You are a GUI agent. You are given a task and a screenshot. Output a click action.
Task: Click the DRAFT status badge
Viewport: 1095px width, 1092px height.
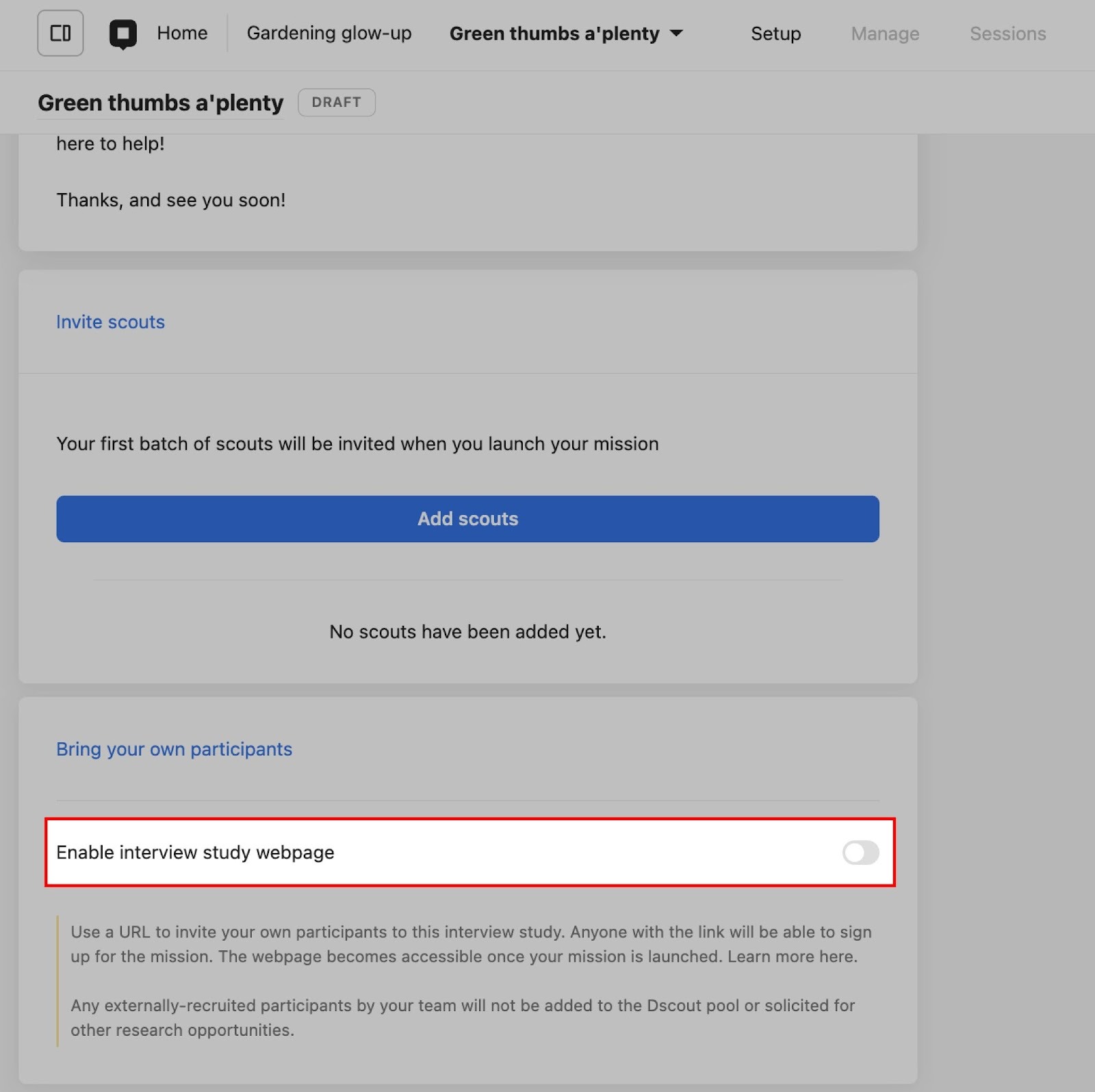(x=336, y=102)
